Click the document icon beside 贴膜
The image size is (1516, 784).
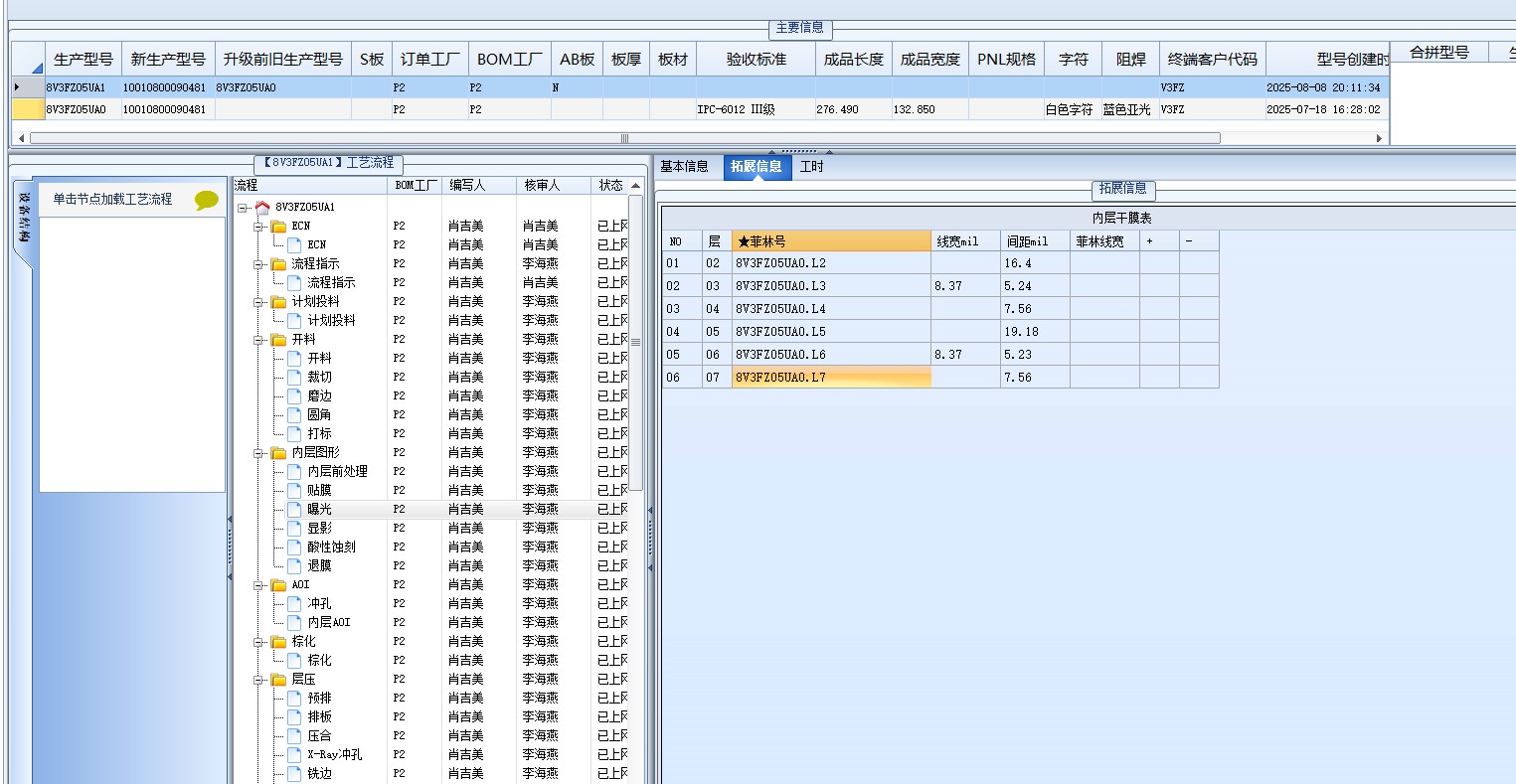tap(294, 490)
